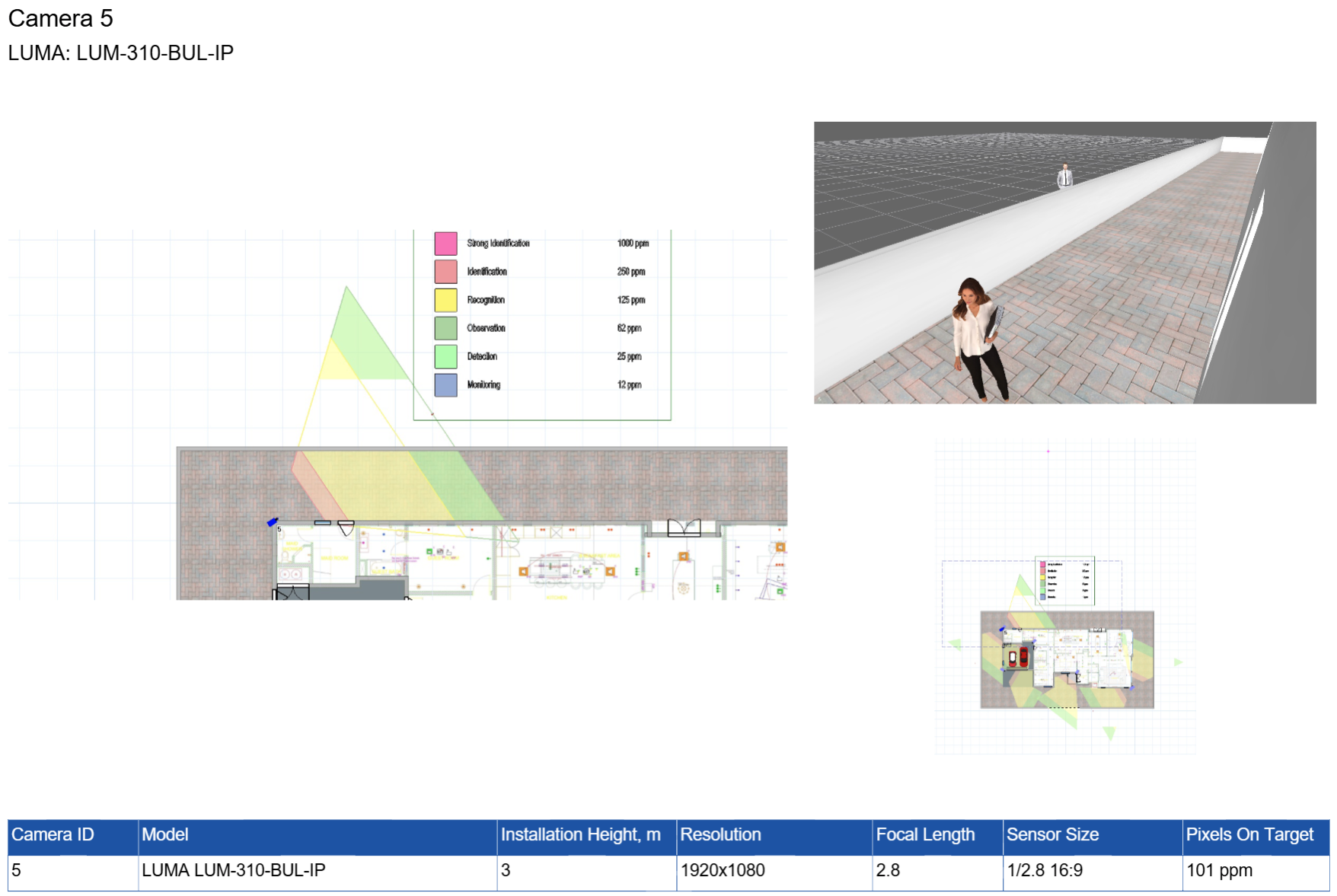The width and height of the screenshot is (1337, 896).
Task: Expand the legend box on the minimap
Action: click(1063, 581)
